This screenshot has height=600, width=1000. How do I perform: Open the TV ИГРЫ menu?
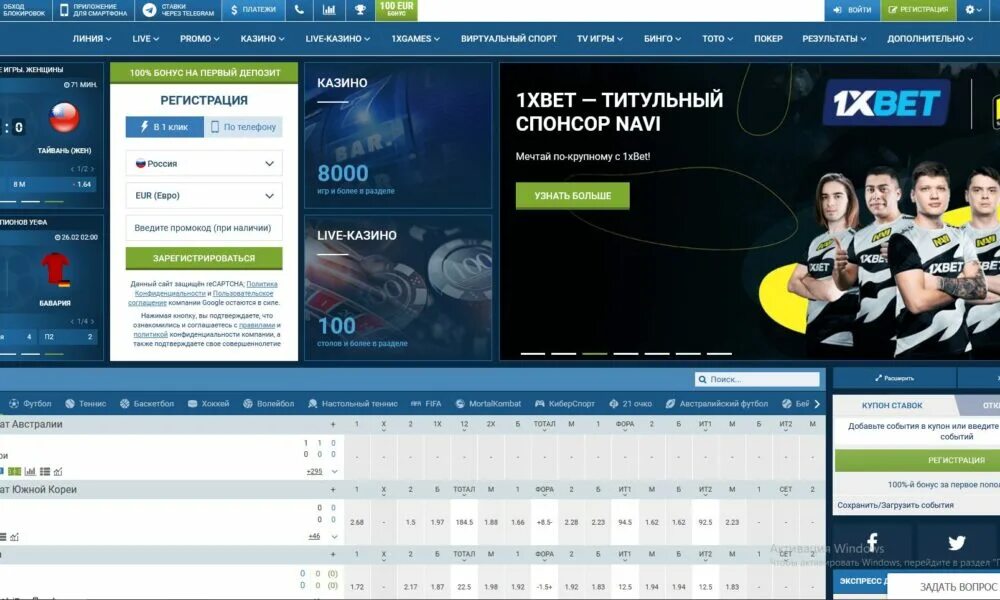click(x=599, y=38)
